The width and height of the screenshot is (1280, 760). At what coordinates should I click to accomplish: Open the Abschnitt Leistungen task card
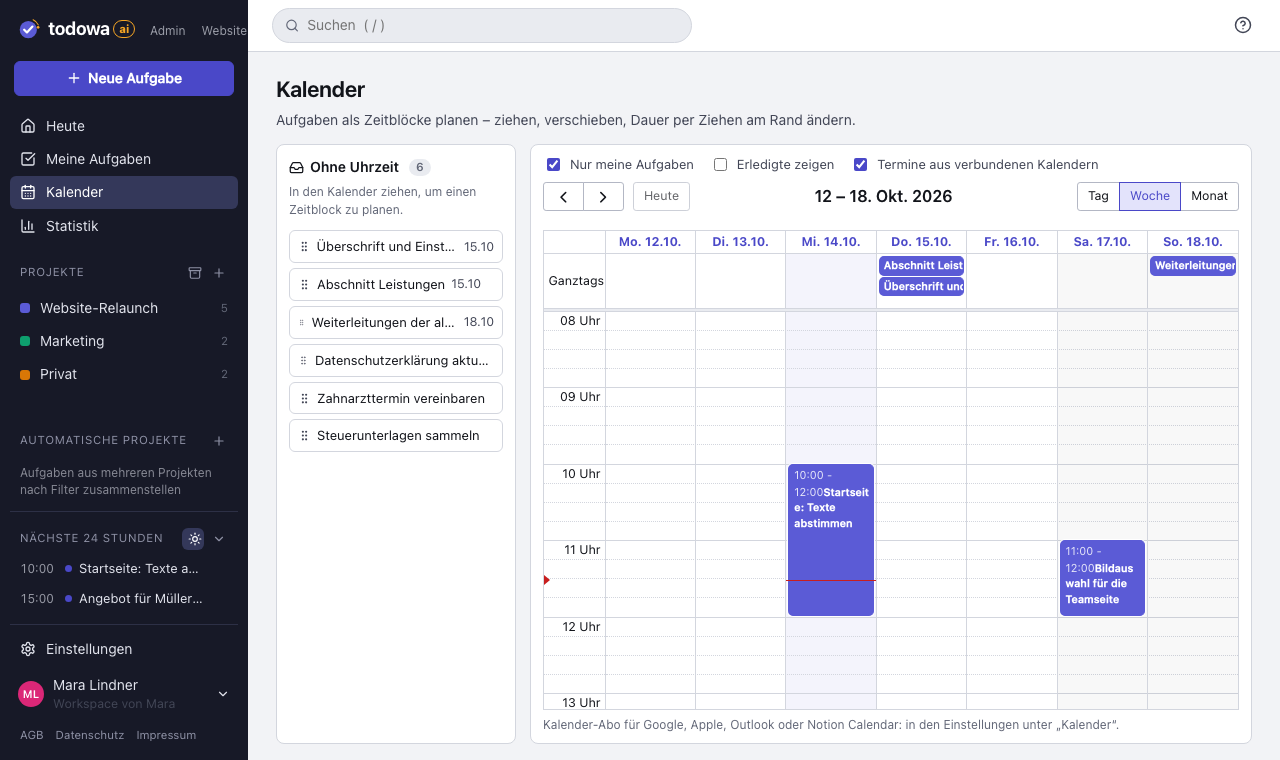pos(396,284)
